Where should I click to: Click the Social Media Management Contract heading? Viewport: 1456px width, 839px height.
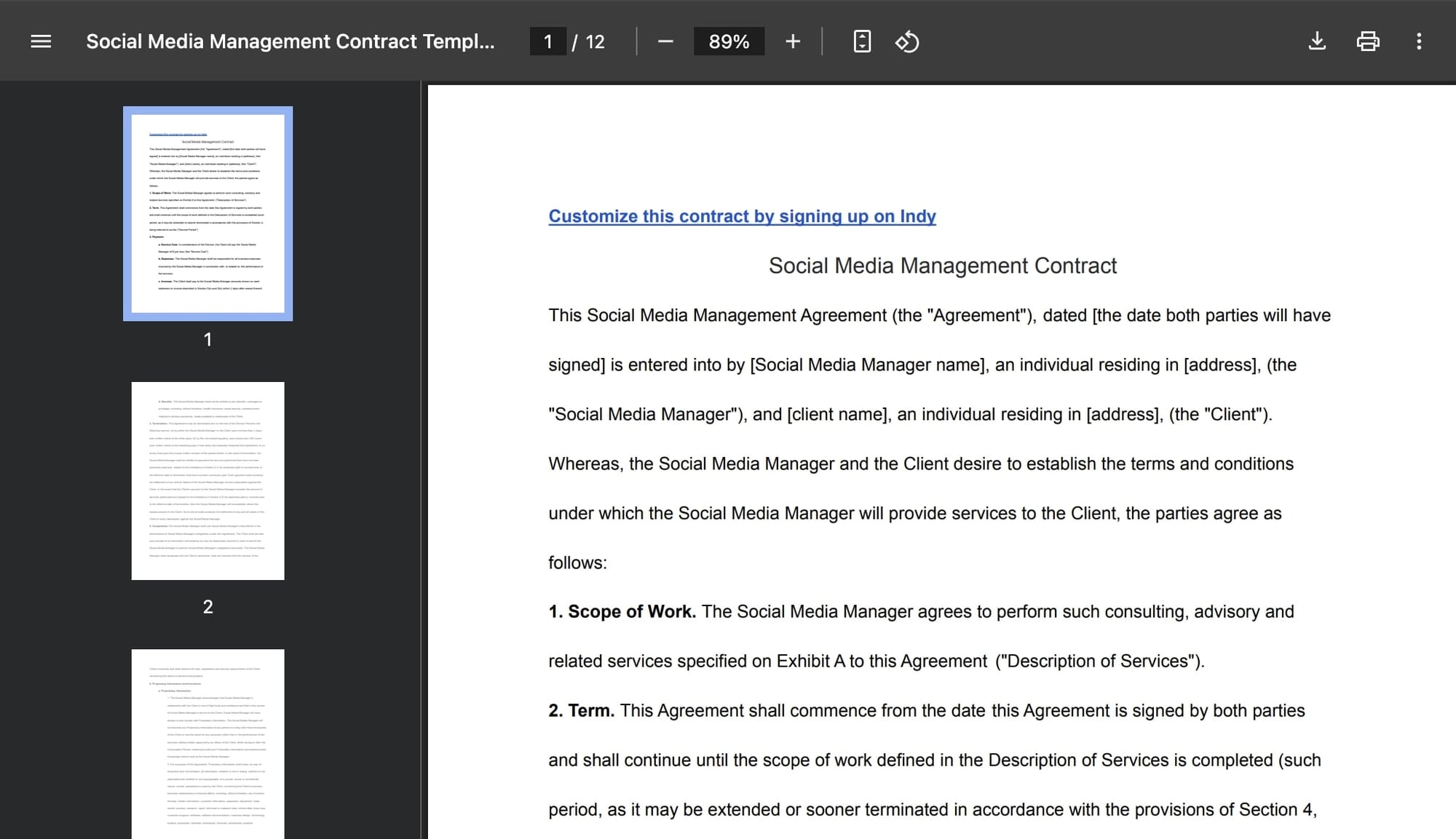pyautogui.click(x=942, y=266)
